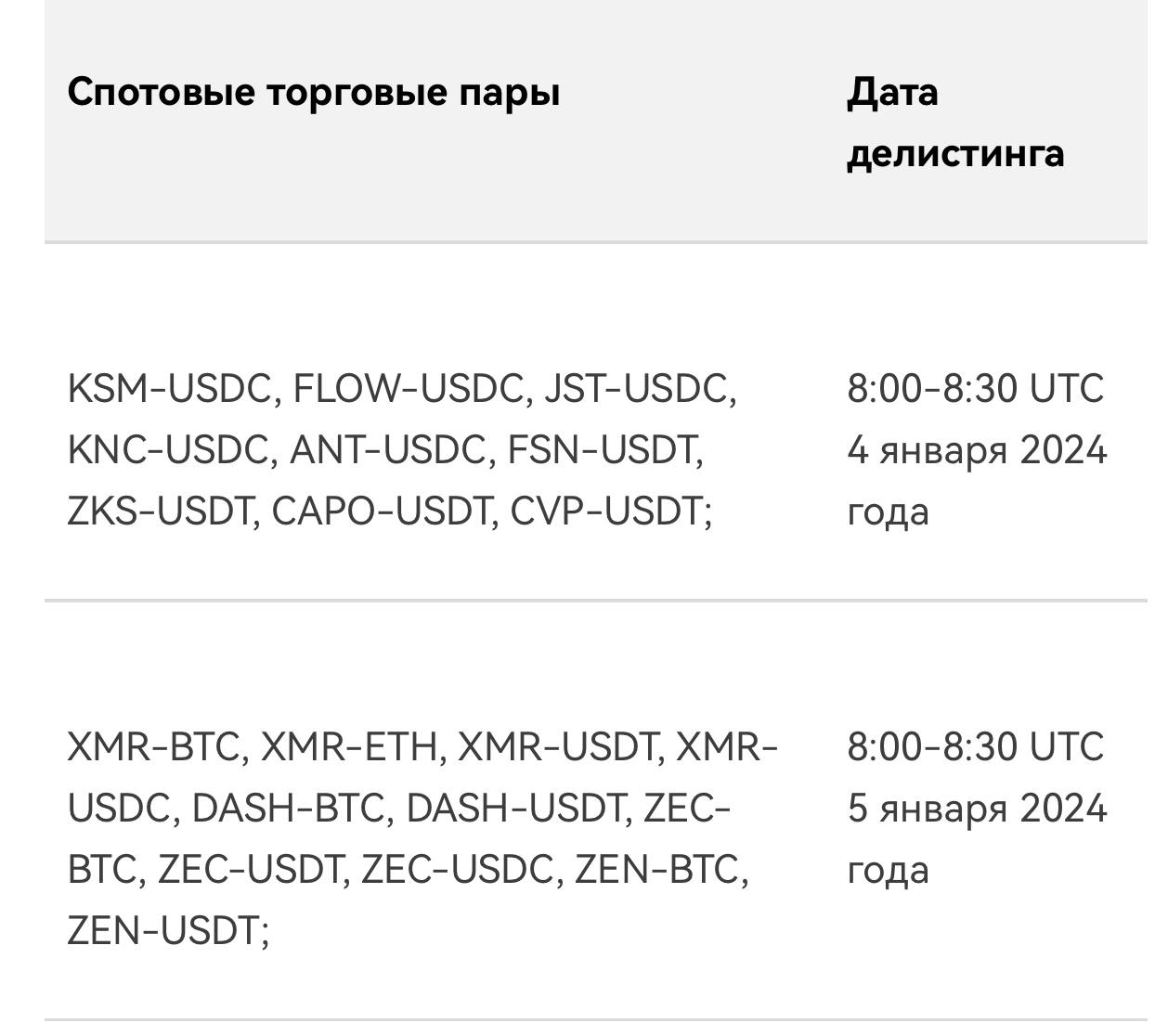Click the XMR-BTC trading pair
1168x1036 pixels.
point(154,747)
